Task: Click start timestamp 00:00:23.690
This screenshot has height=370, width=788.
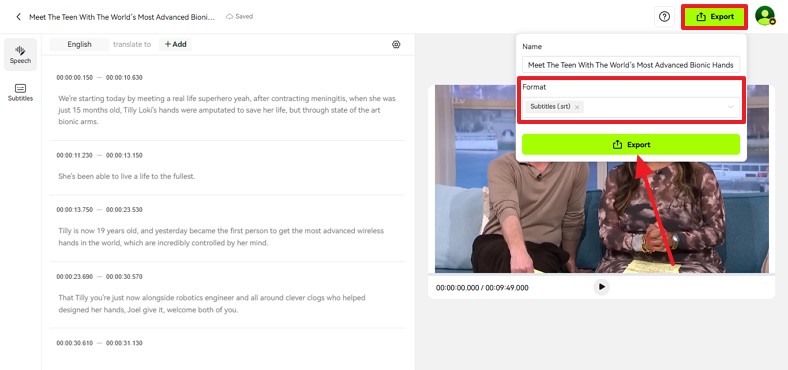Action: click(75, 276)
